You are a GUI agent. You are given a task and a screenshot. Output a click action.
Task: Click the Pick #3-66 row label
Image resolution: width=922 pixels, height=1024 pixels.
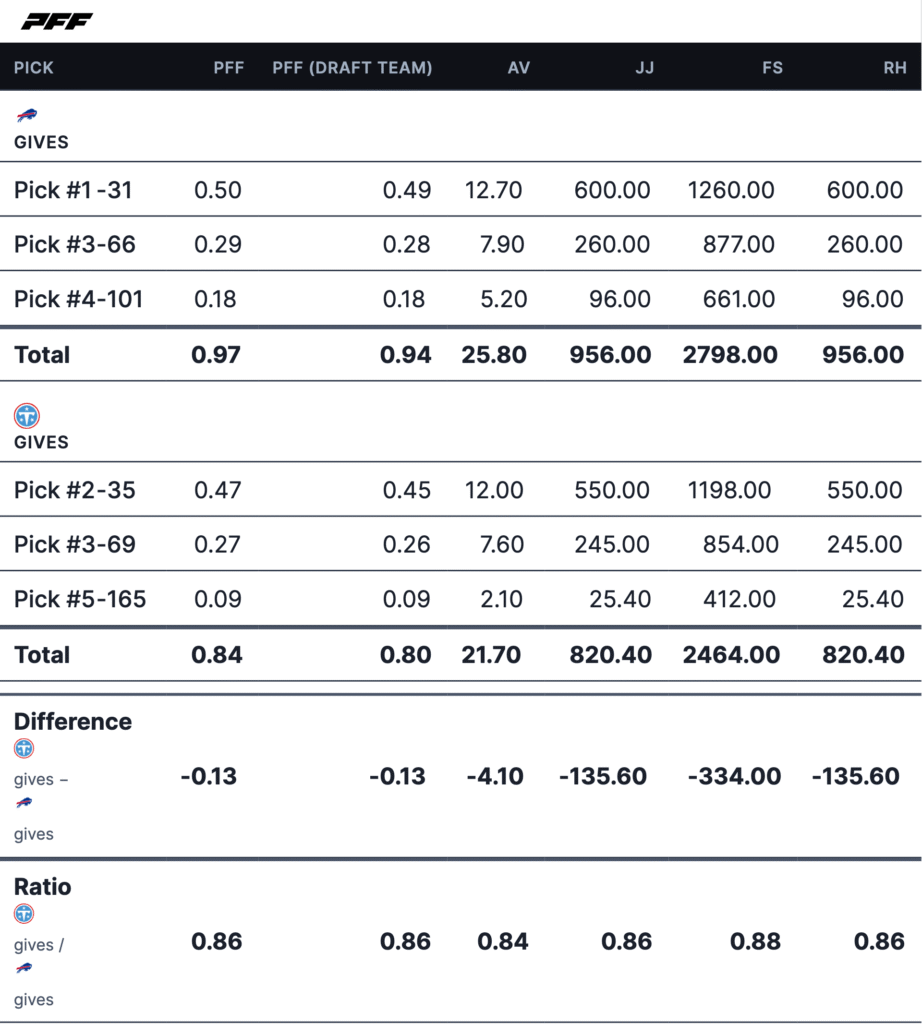point(75,244)
